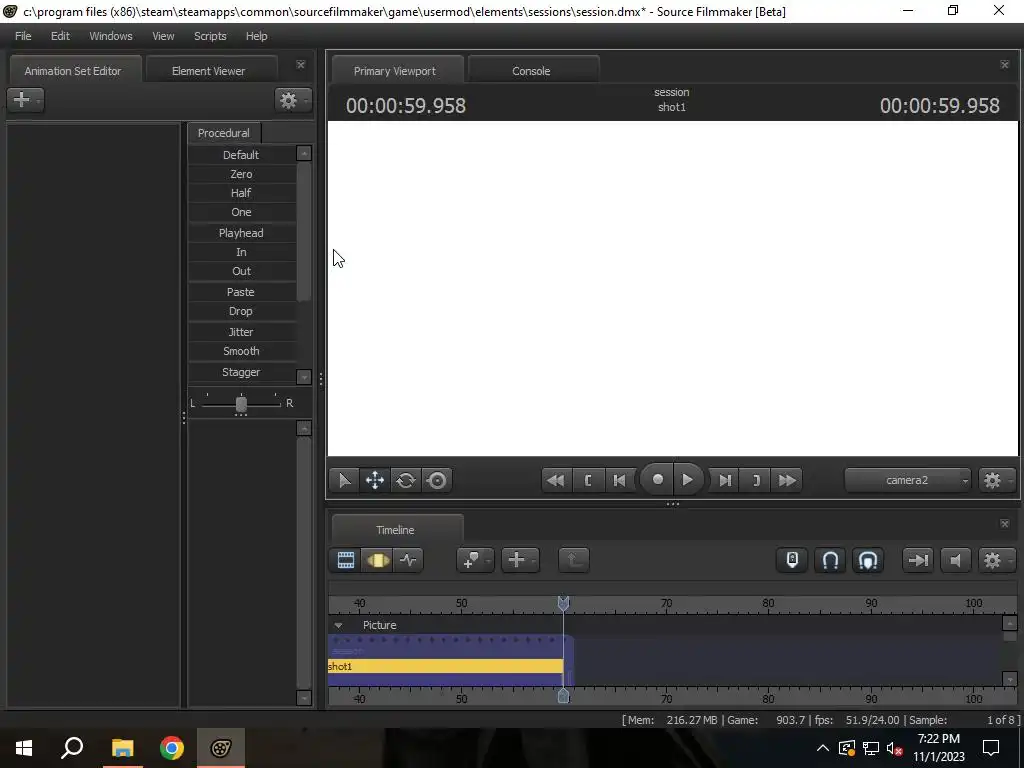
Task: Open Google Chrome from taskbar
Action: coord(172,748)
